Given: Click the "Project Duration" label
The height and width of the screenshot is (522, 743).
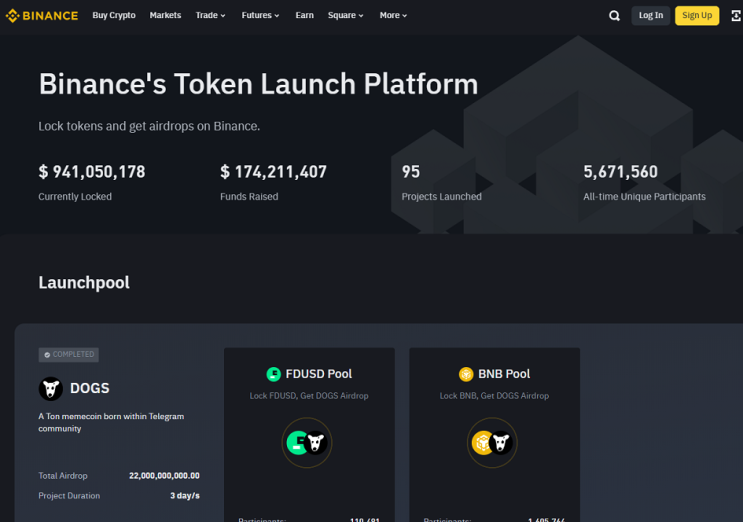Looking at the screenshot, I should [69, 495].
